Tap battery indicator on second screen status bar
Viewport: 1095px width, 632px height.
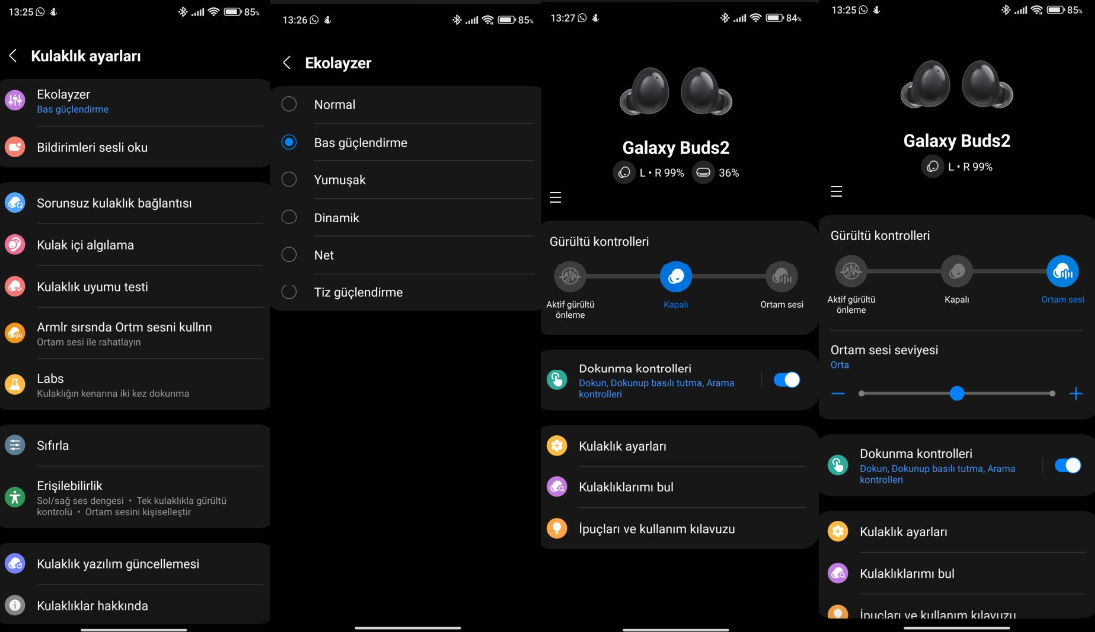(506, 20)
